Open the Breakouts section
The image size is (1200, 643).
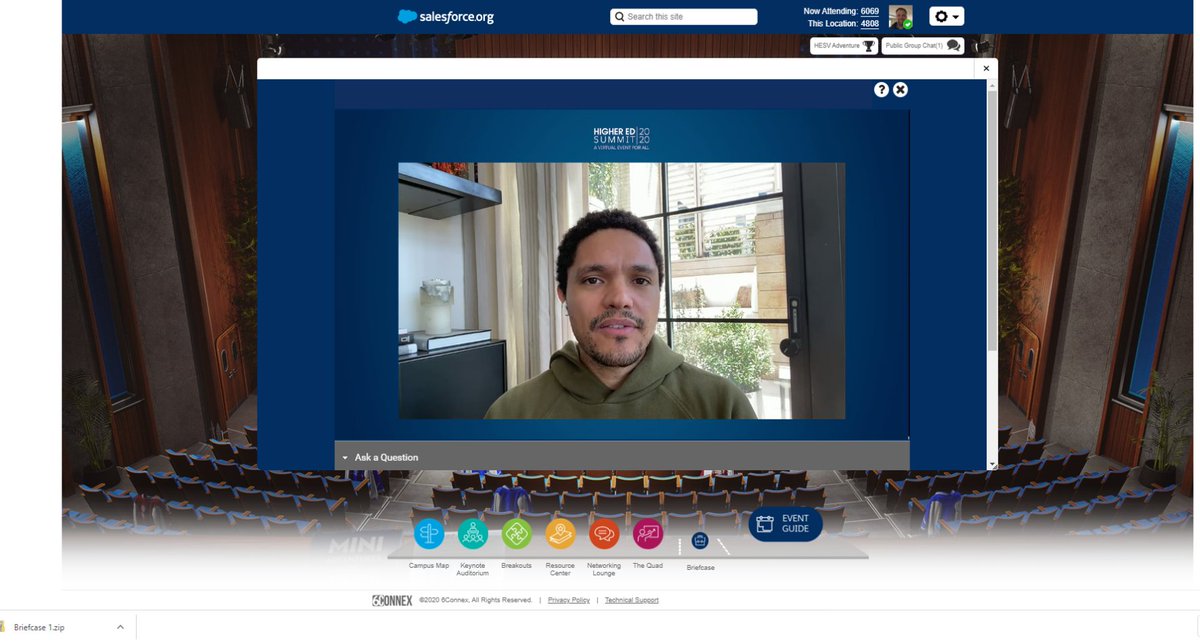click(516, 533)
